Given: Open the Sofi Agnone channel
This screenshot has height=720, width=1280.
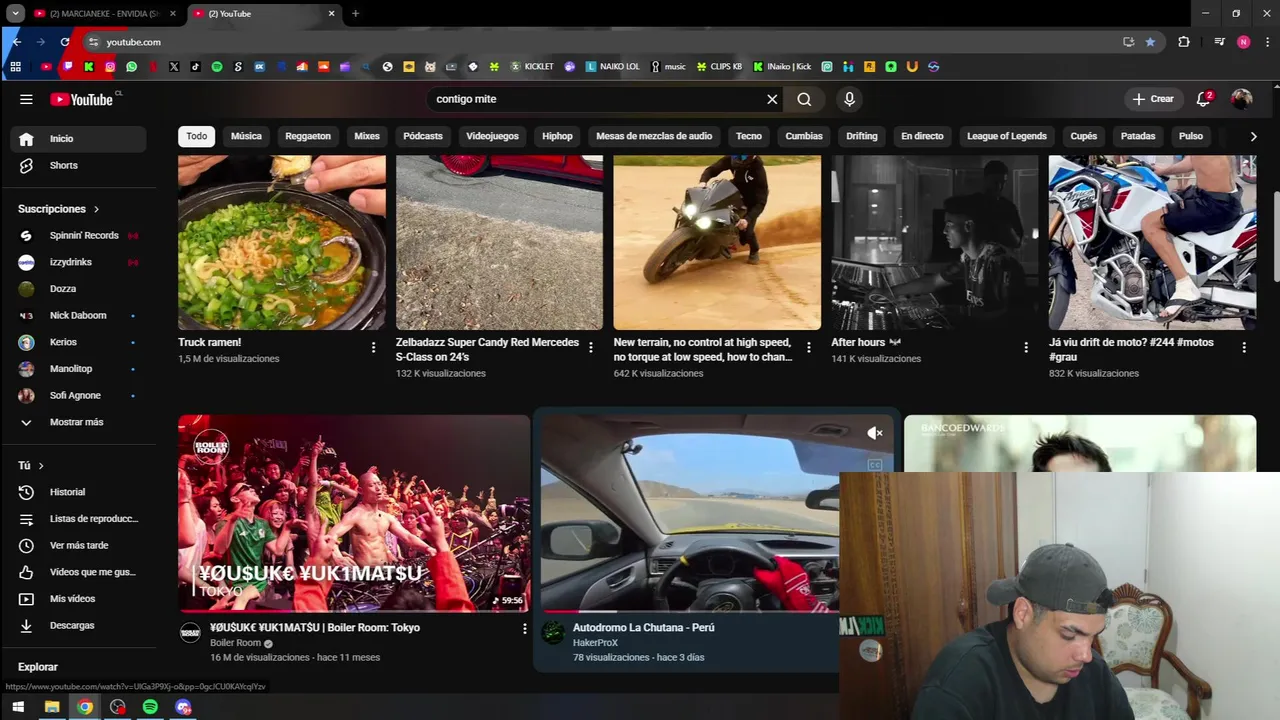Looking at the screenshot, I should click(78, 395).
